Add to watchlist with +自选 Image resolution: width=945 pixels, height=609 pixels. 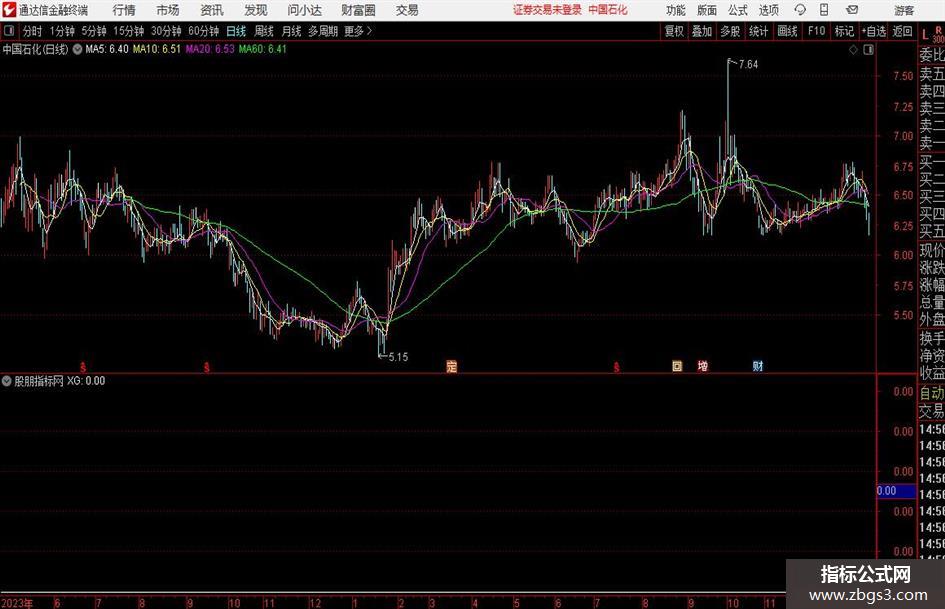tap(874, 31)
